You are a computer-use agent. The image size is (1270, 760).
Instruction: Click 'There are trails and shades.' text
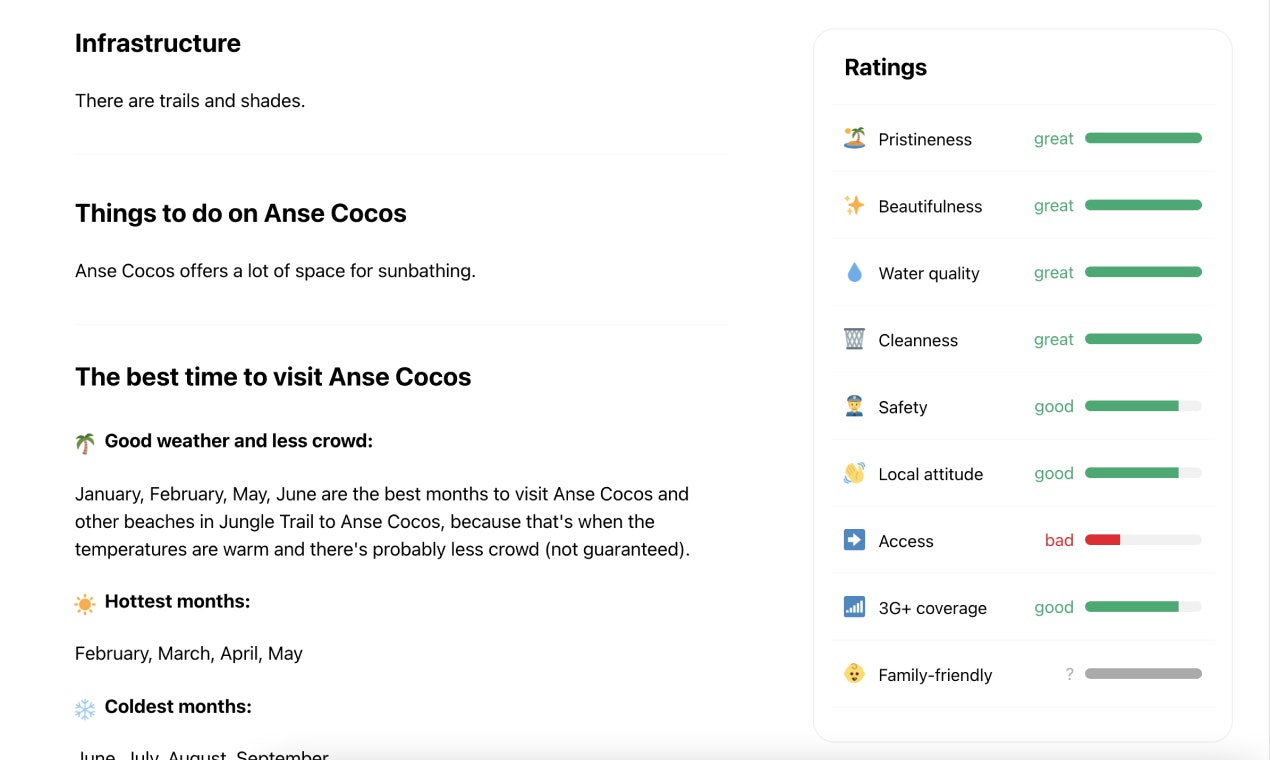190,100
